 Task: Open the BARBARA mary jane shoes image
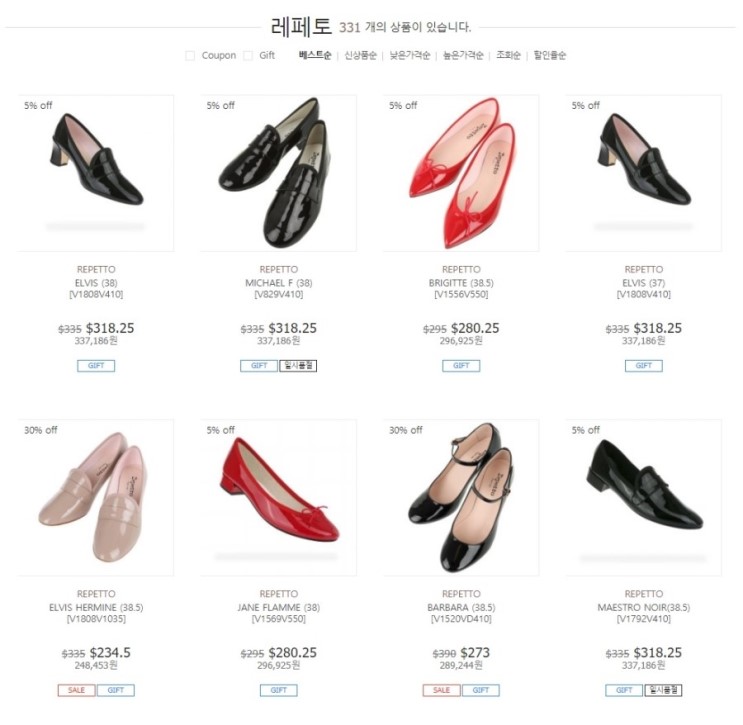pos(461,498)
